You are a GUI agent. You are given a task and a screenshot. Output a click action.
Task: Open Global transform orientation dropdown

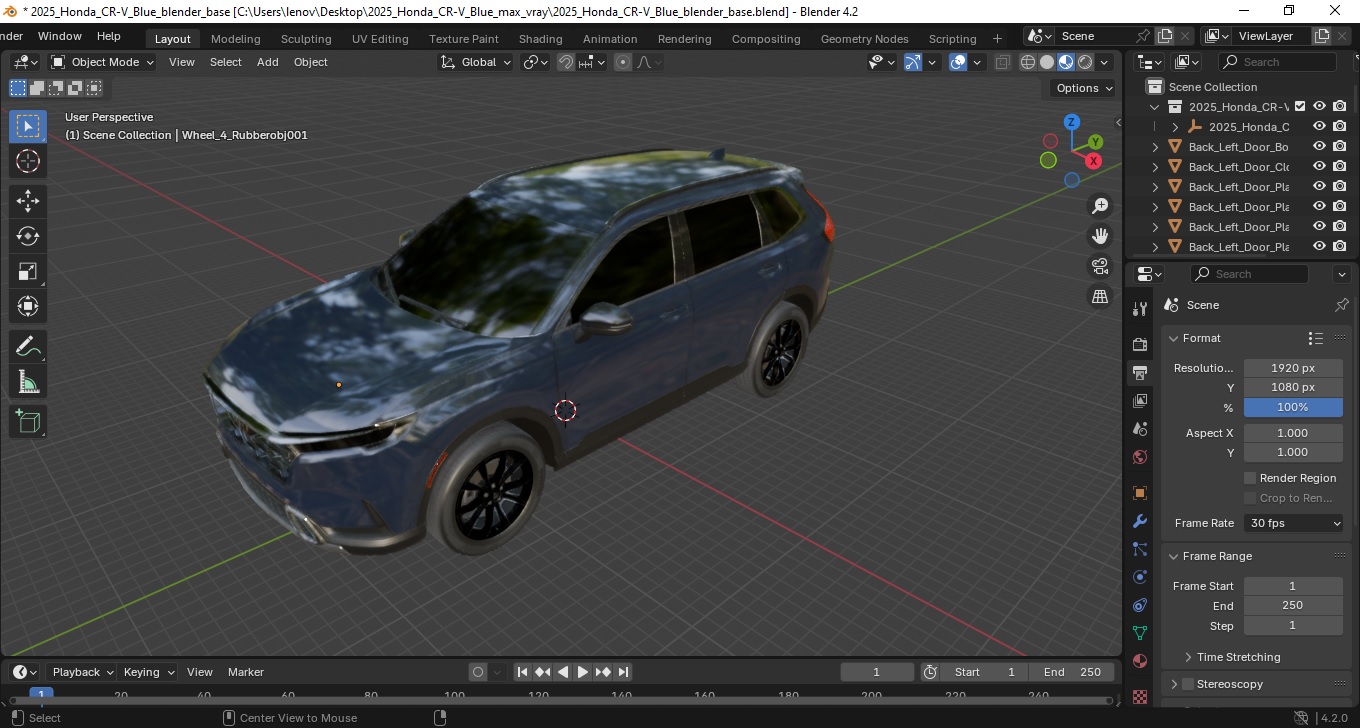pos(476,62)
